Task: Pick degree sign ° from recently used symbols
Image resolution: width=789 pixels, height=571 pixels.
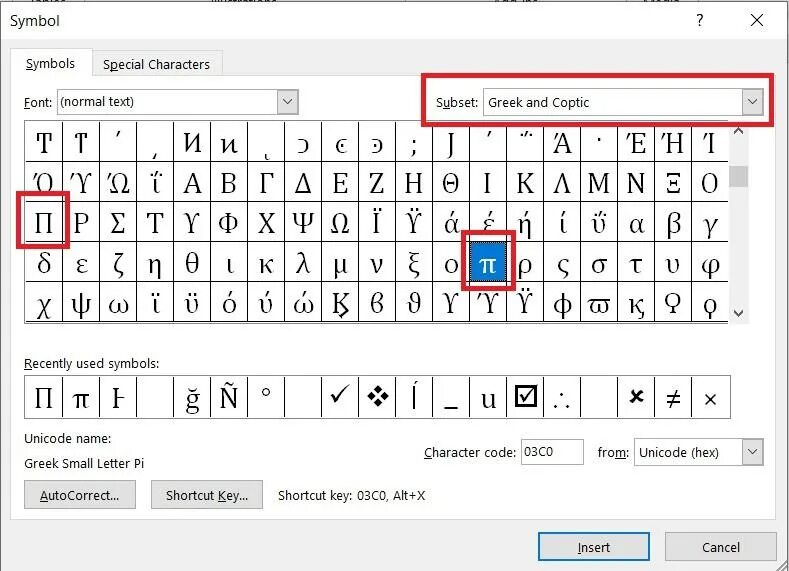Action: tap(266, 397)
